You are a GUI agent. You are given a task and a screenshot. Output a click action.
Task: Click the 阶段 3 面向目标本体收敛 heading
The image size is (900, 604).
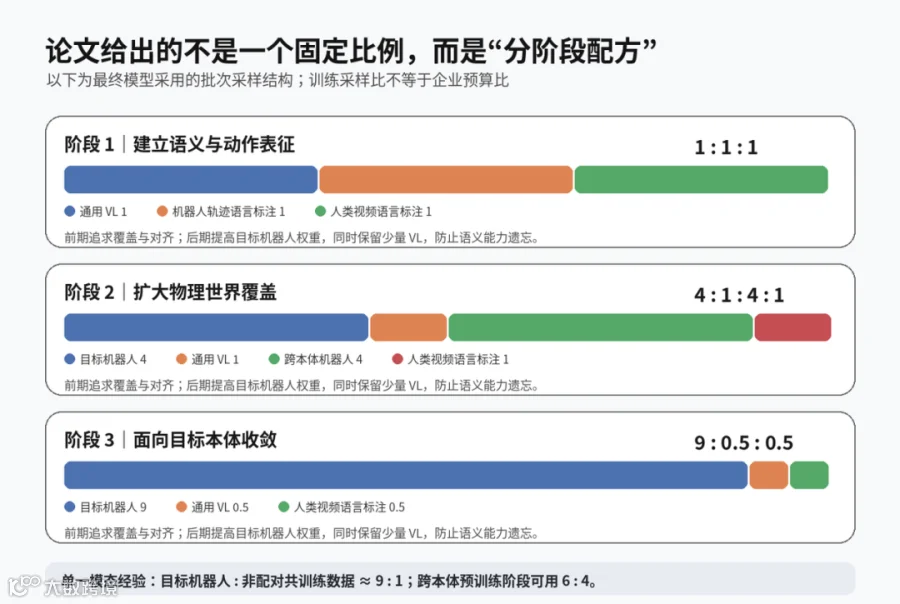pos(170,440)
